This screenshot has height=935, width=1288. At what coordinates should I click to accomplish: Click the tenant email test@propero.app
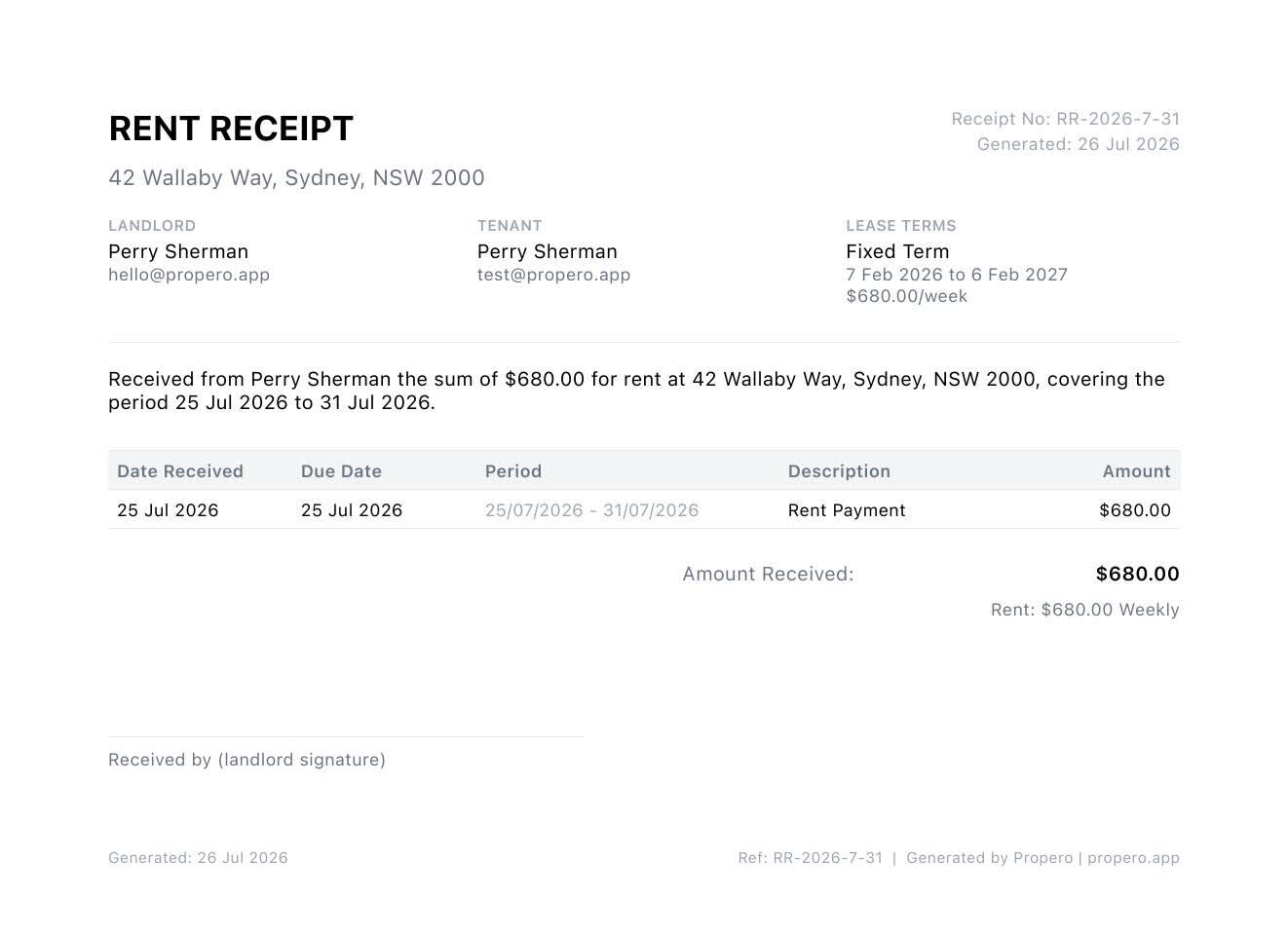pyautogui.click(x=553, y=275)
